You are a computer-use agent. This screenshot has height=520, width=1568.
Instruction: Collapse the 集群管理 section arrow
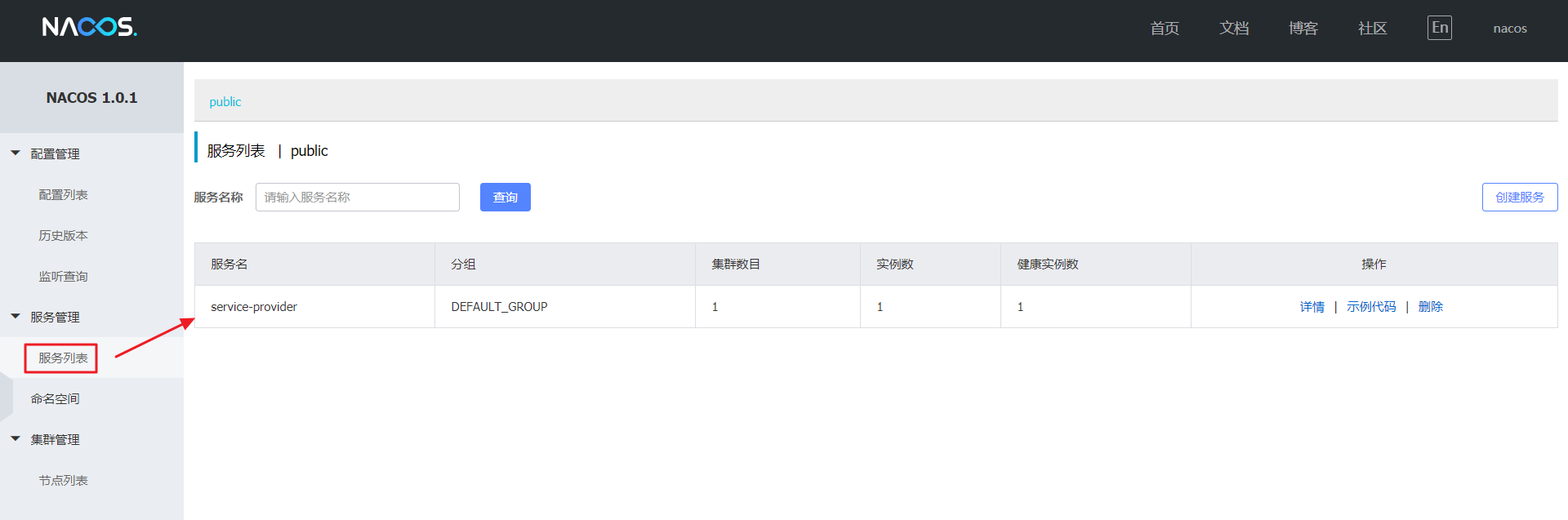16,438
